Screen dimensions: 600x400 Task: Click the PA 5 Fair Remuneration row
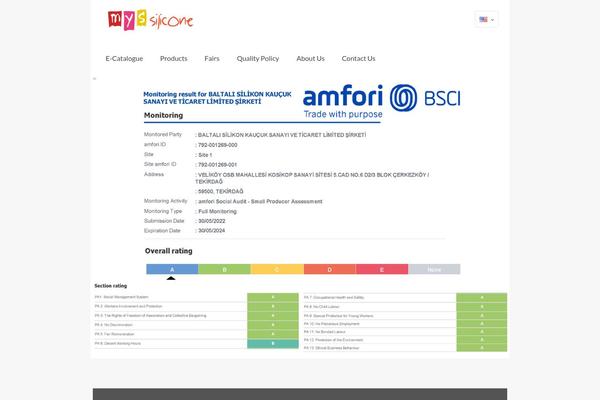point(196,334)
